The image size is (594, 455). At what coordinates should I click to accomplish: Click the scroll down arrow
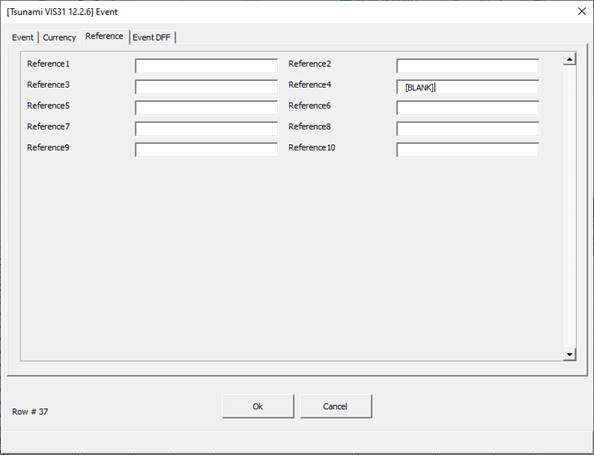tap(569, 354)
